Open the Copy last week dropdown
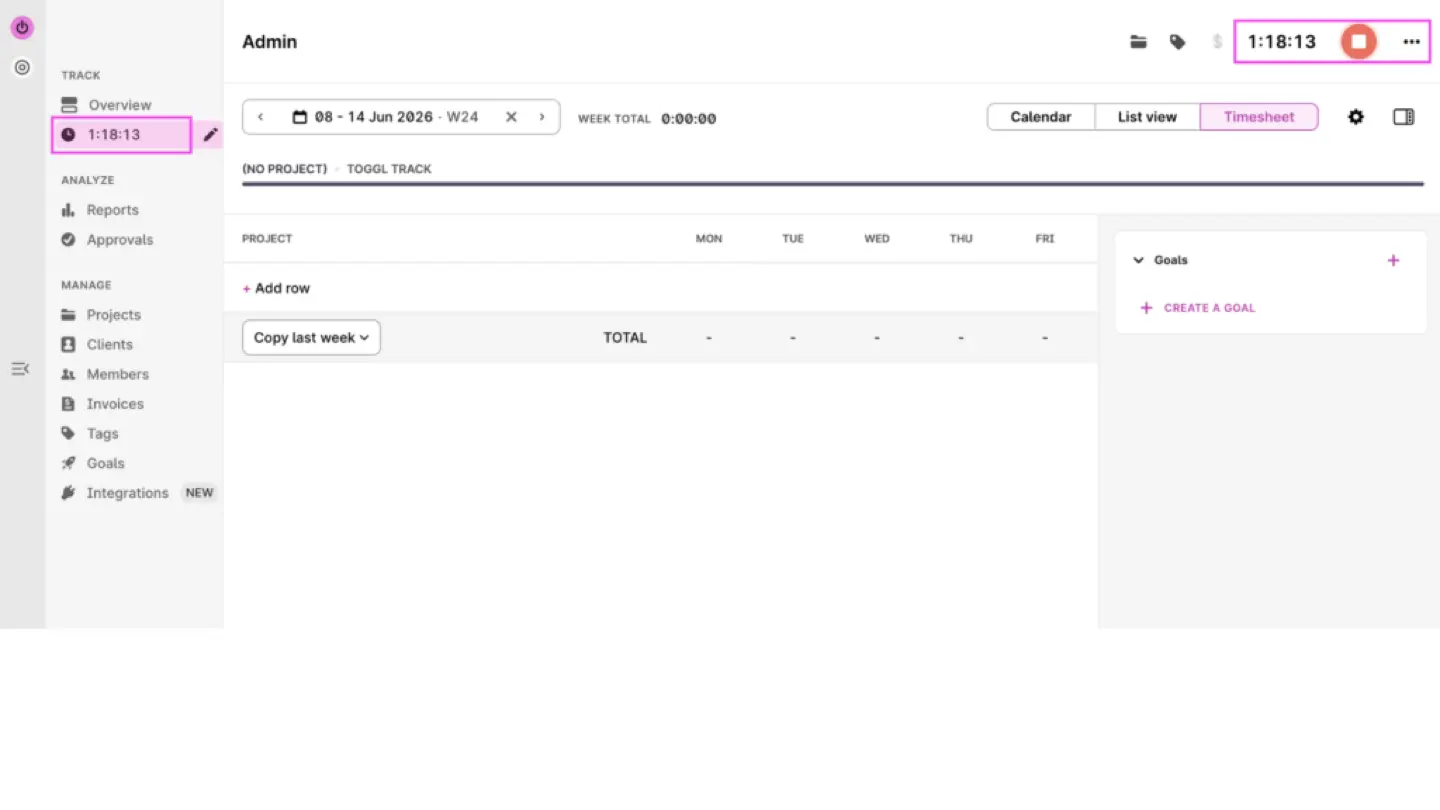 (x=311, y=338)
